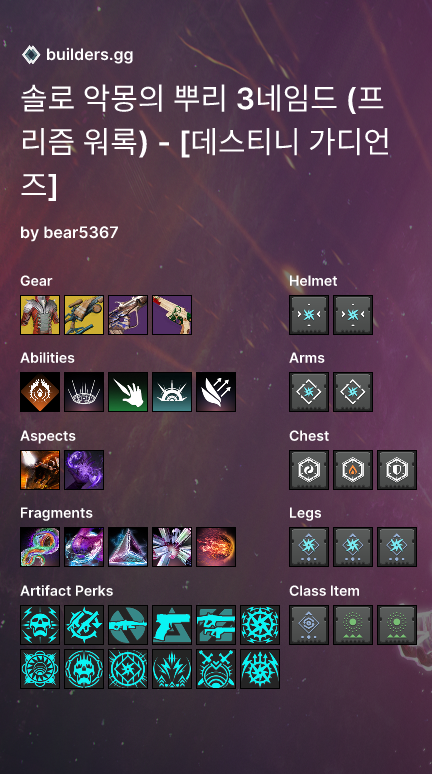
Task: Select the rainbow serpent fragment icon
Action: (40, 547)
